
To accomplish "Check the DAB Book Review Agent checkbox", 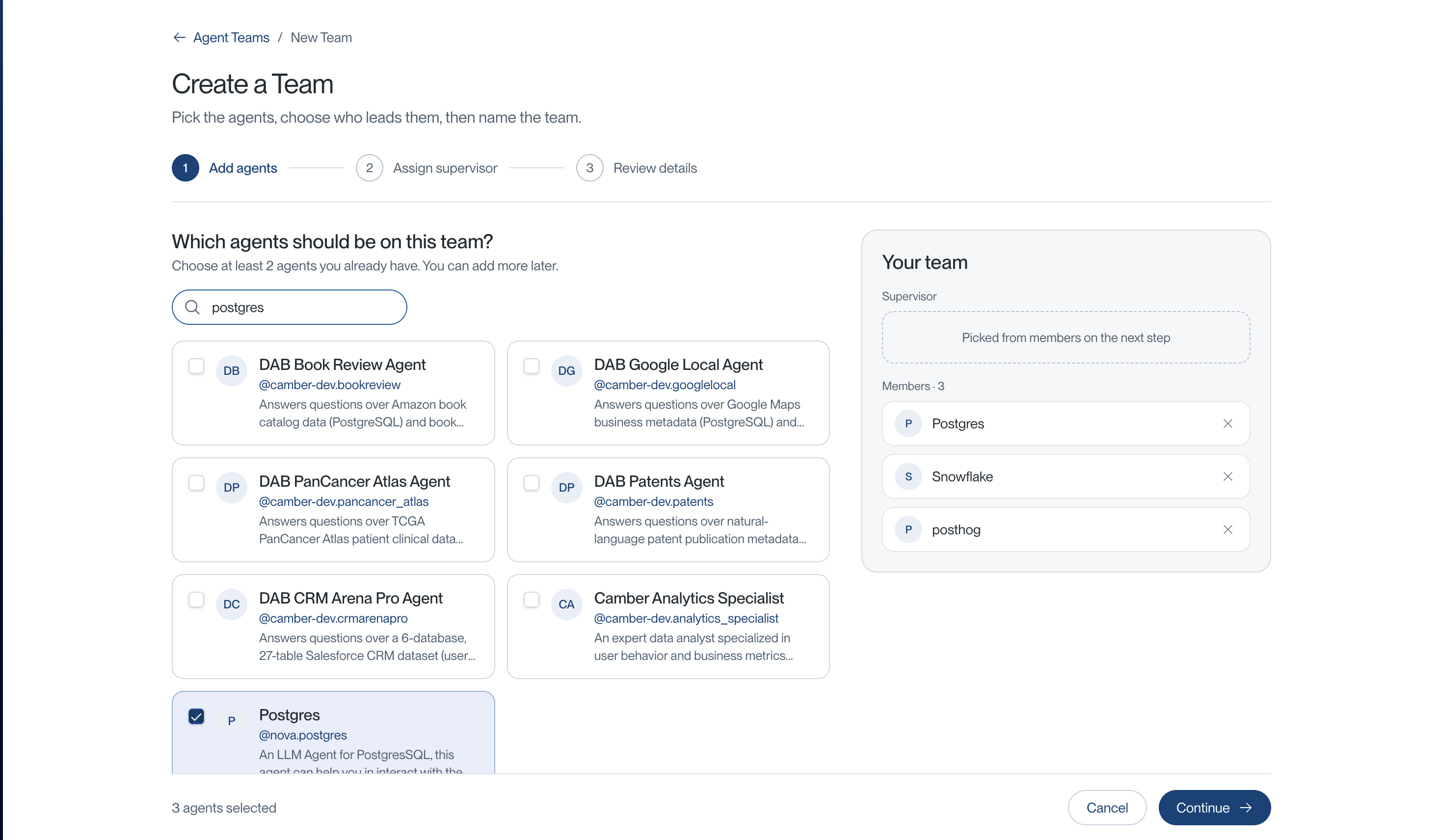I will (x=196, y=366).
